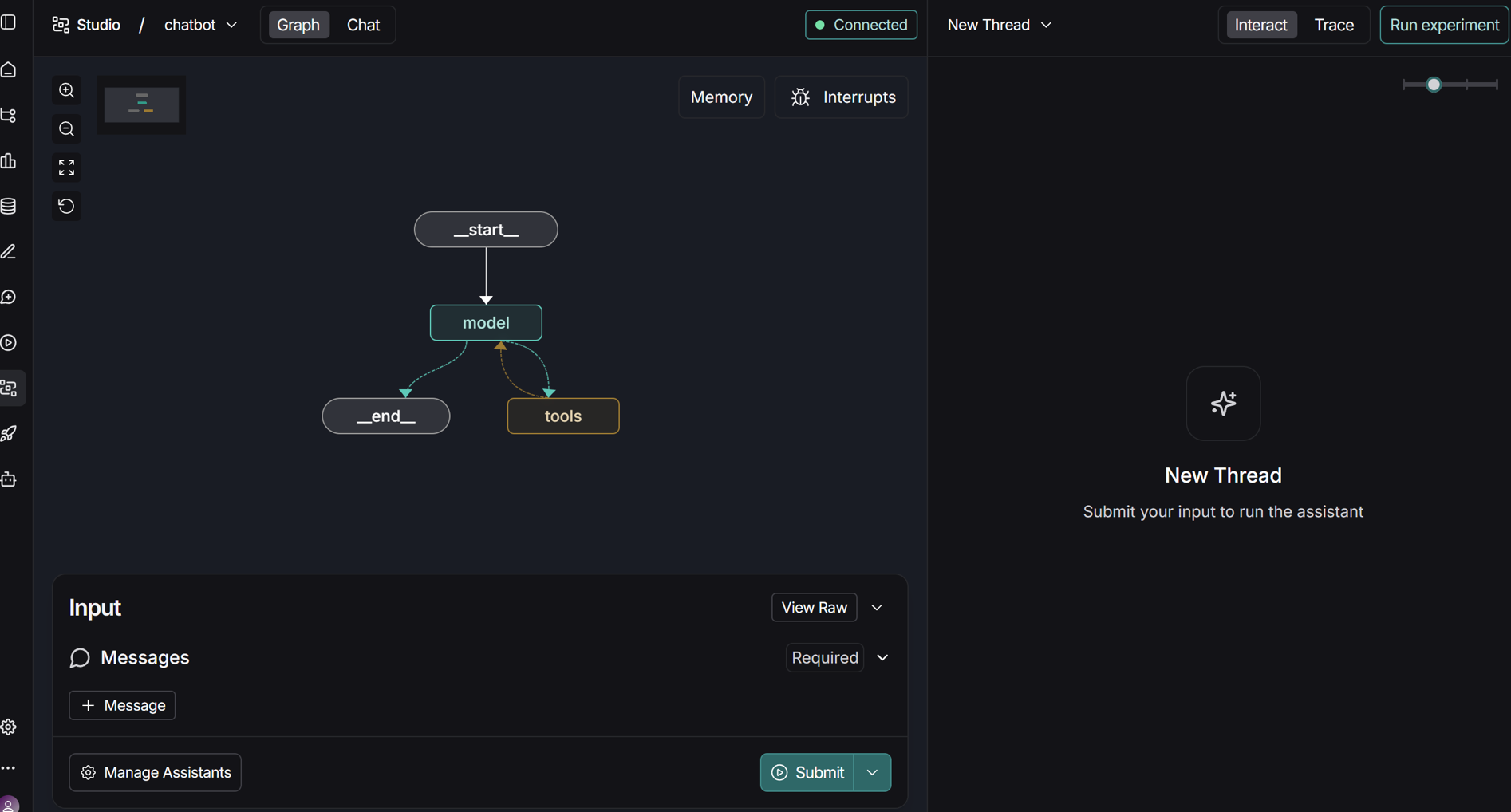Open the Memory panel
Viewport: 1511px width, 812px height.
(x=721, y=97)
